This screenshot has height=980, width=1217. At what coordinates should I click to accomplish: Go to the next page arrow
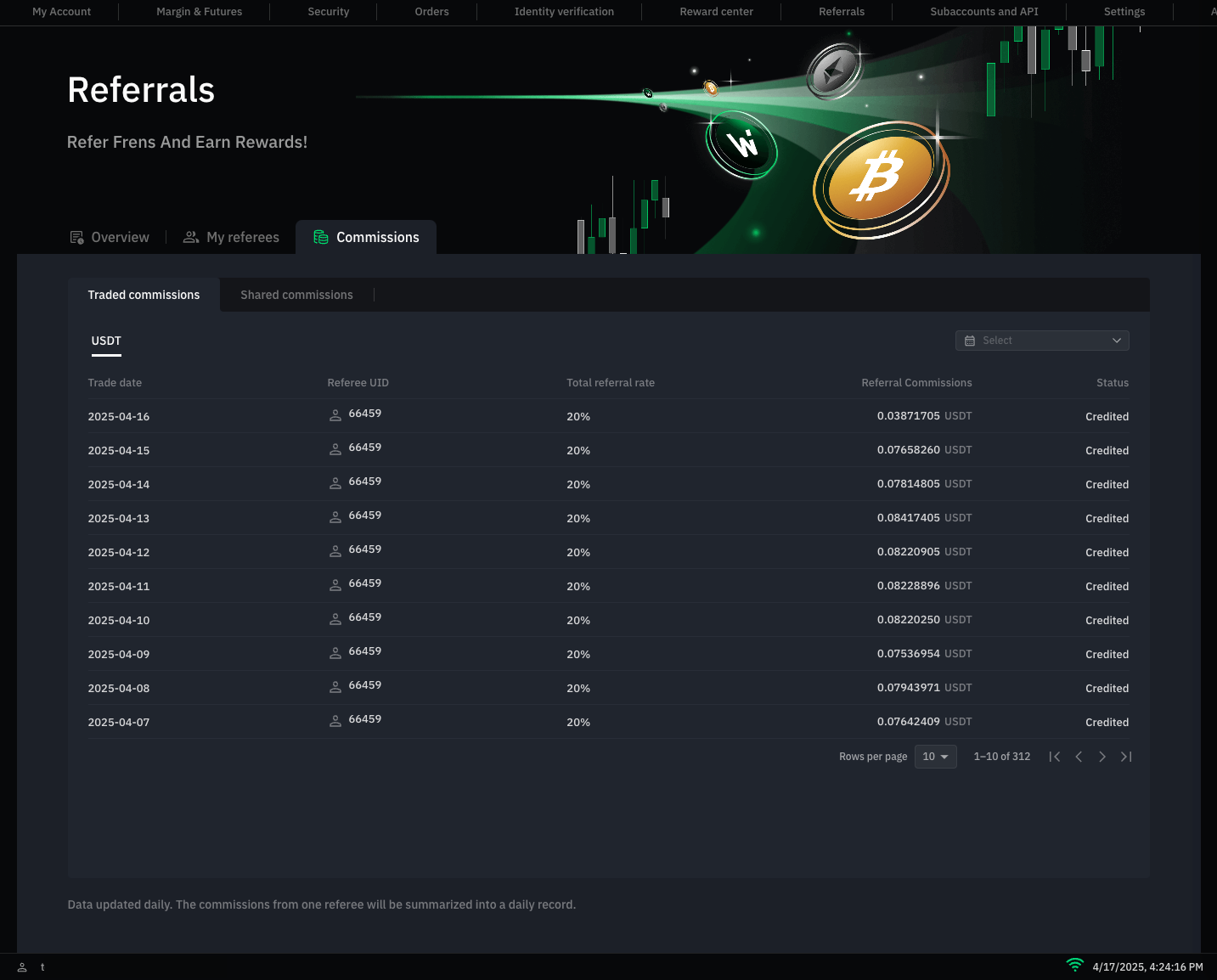point(1102,757)
